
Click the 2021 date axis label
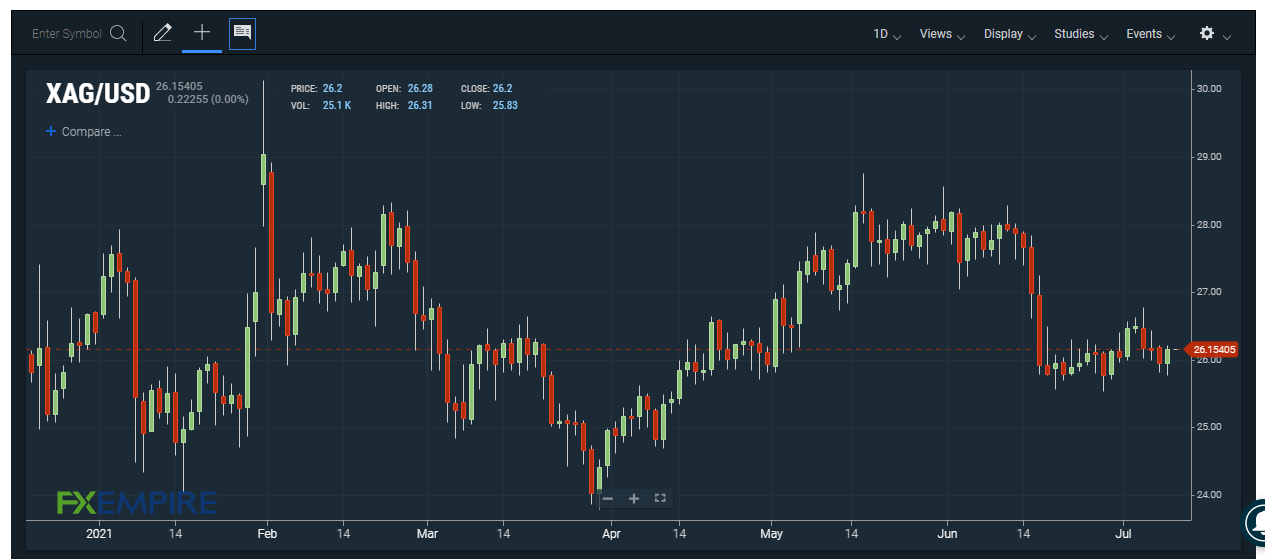[101, 534]
